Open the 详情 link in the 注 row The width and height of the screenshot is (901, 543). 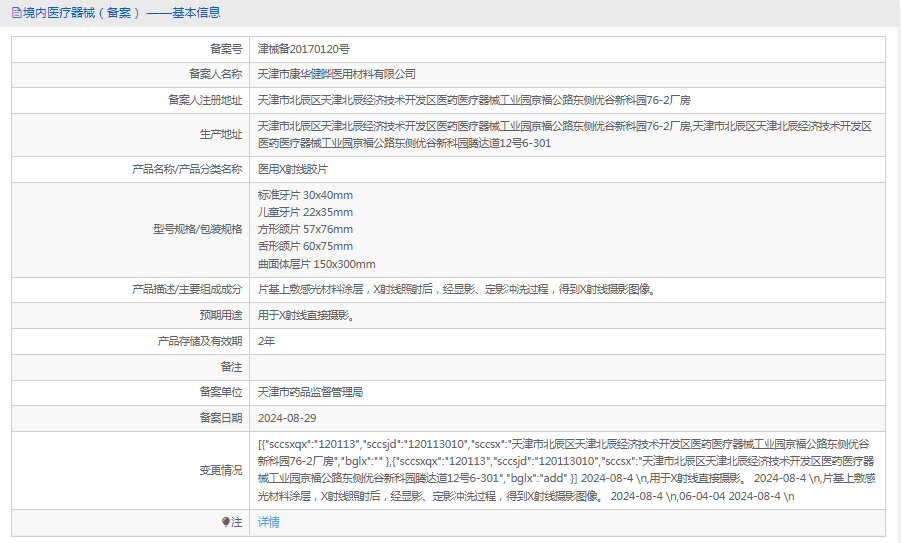pos(268,522)
